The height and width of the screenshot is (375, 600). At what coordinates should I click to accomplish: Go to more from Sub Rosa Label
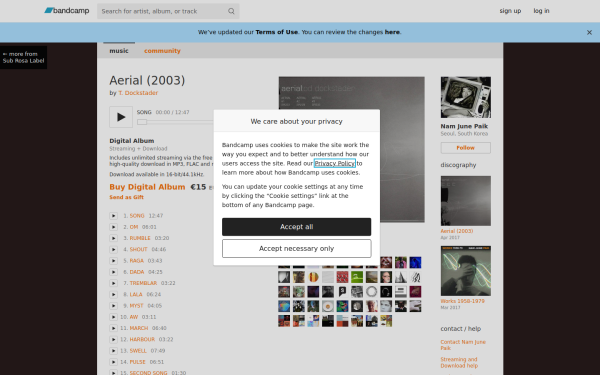point(23,57)
